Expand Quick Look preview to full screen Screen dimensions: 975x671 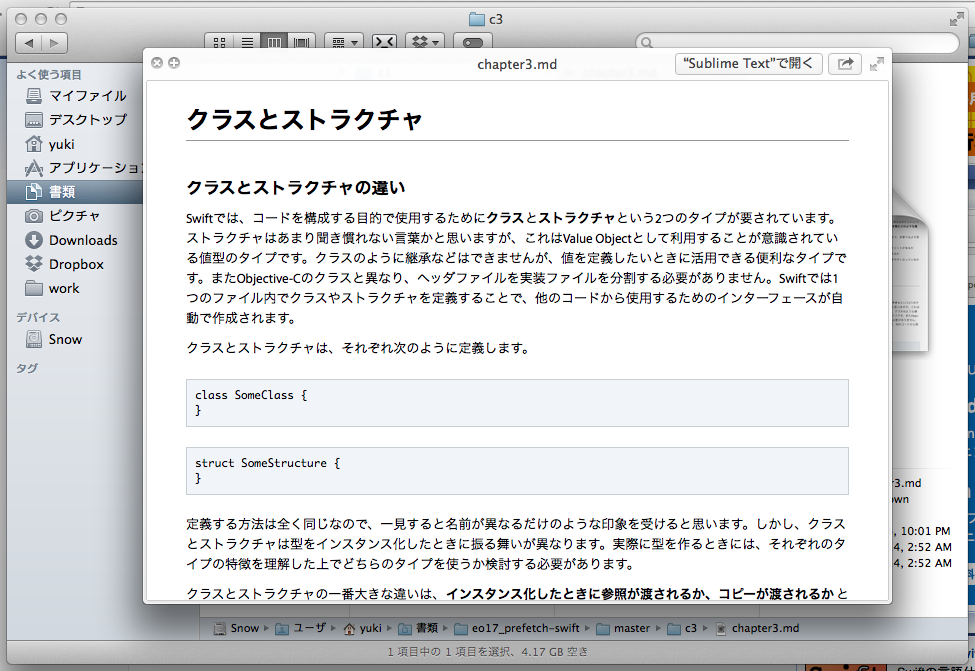tap(877, 64)
